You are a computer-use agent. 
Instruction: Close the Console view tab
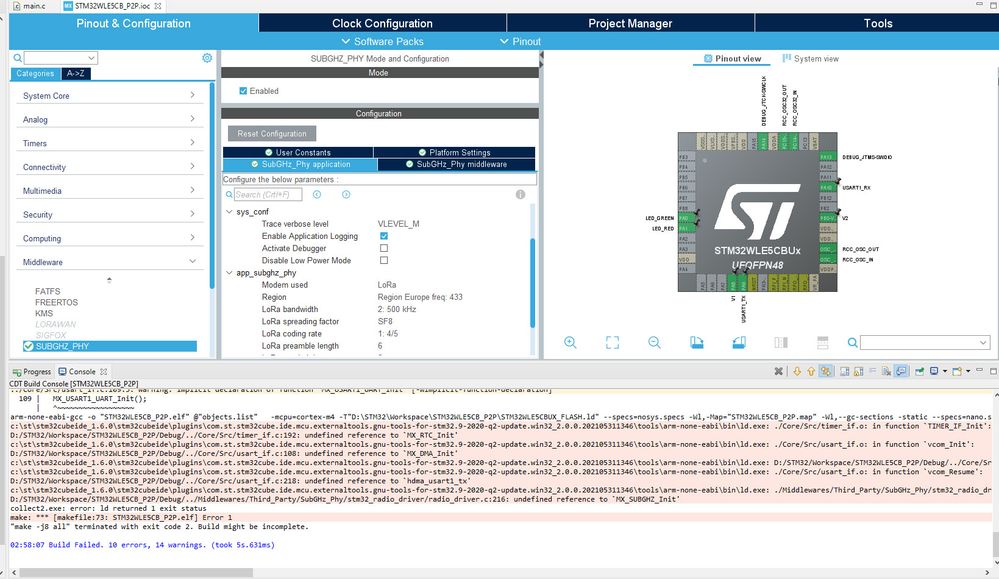click(103, 371)
